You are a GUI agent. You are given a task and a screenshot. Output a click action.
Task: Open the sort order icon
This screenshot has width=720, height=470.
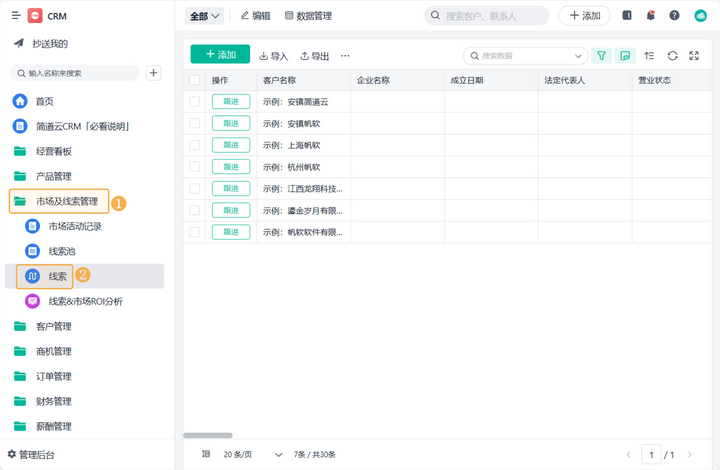[649, 56]
